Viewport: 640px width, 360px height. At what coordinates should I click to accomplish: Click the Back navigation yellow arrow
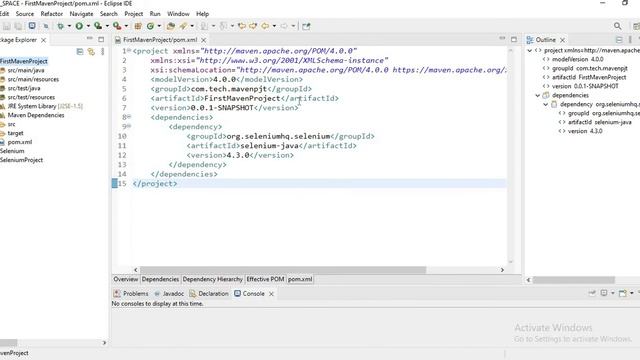point(265,26)
